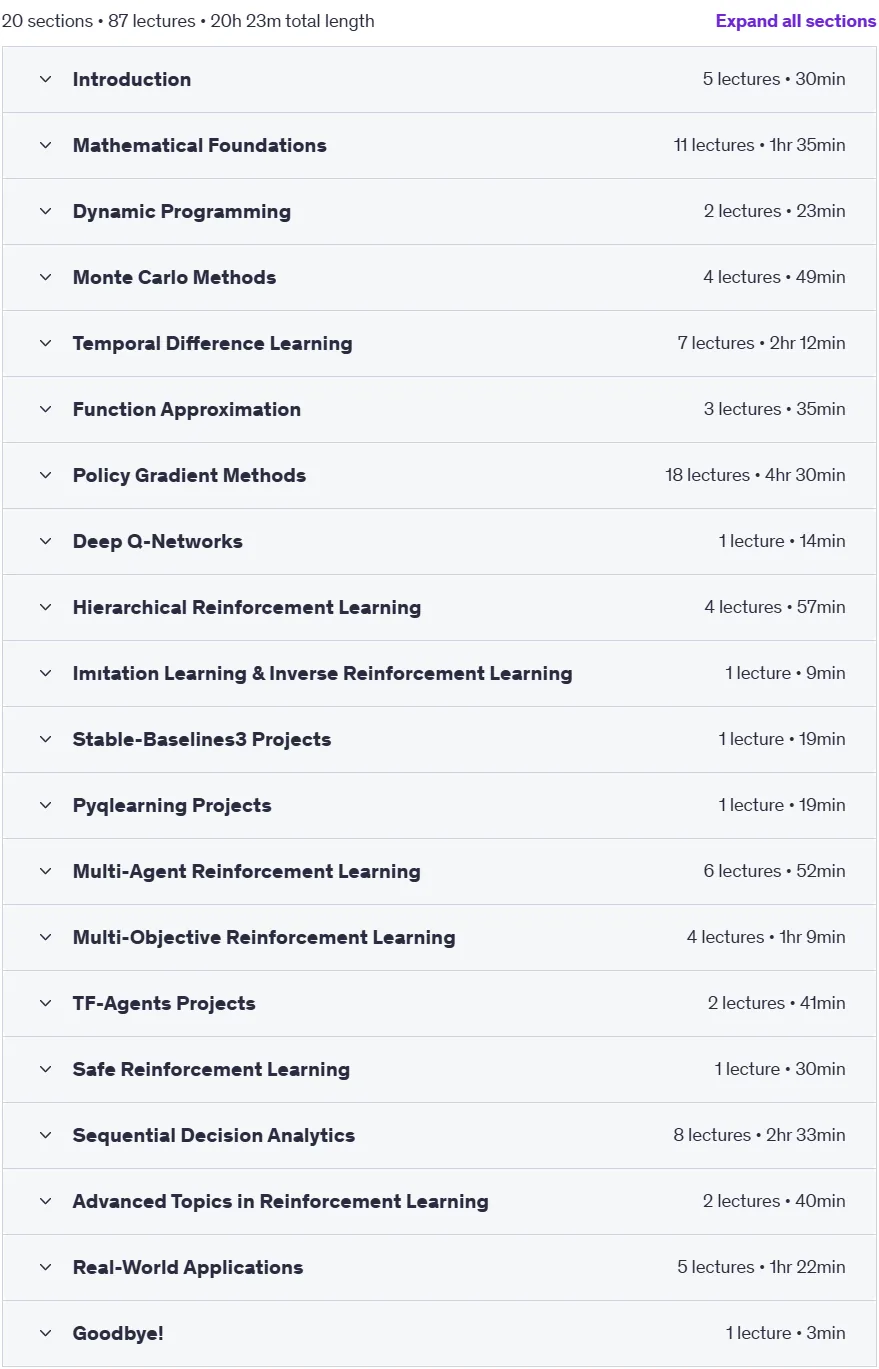Image resolution: width=879 pixels, height=1369 pixels.
Task: Open the TF-Agents Projects section title
Action: click(x=164, y=1003)
